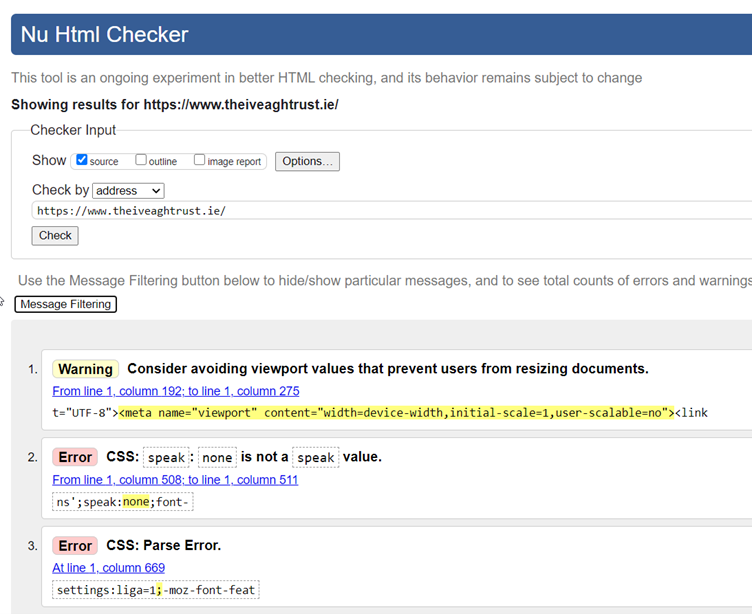Select the Error label for speak value

tap(75, 457)
